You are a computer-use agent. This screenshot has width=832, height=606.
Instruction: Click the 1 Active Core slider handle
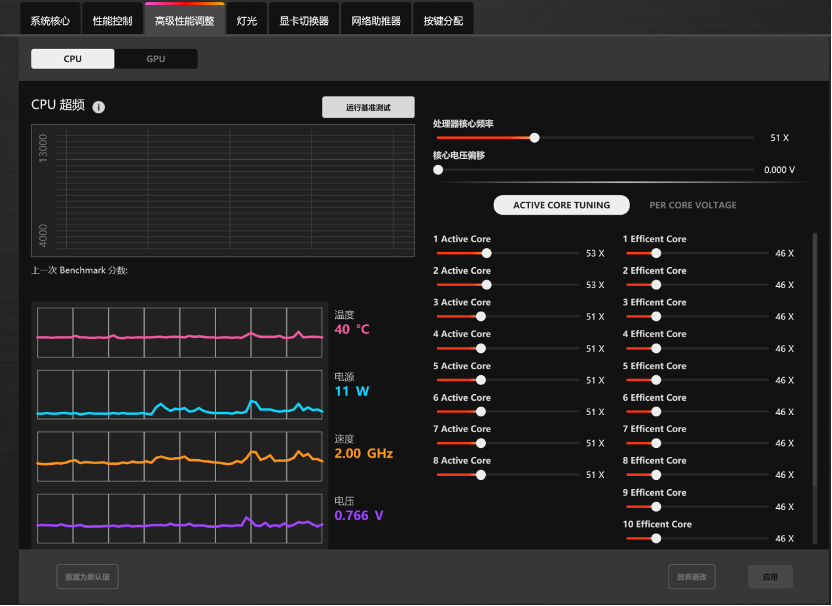[487, 253]
